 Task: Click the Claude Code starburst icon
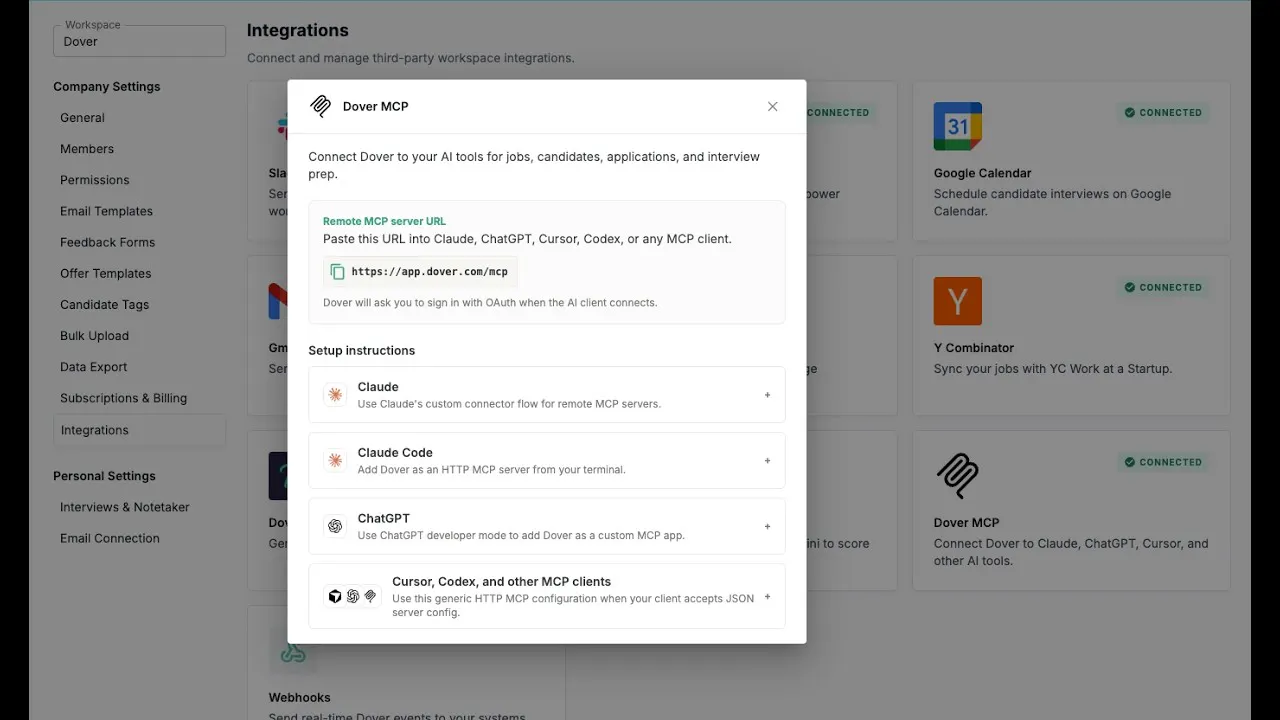pyautogui.click(x=335, y=461)
